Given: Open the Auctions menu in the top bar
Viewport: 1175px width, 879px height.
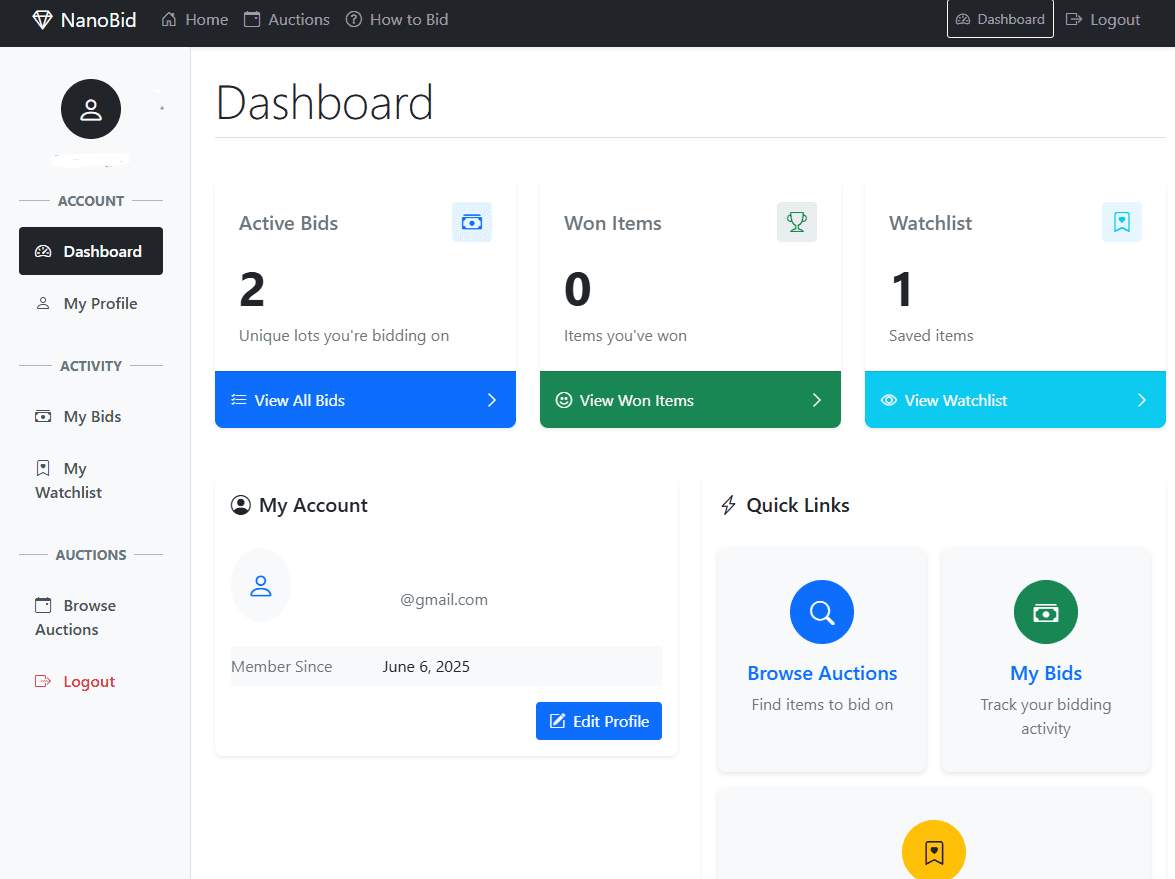Looking at the screenshot, I should coord(287,19).
